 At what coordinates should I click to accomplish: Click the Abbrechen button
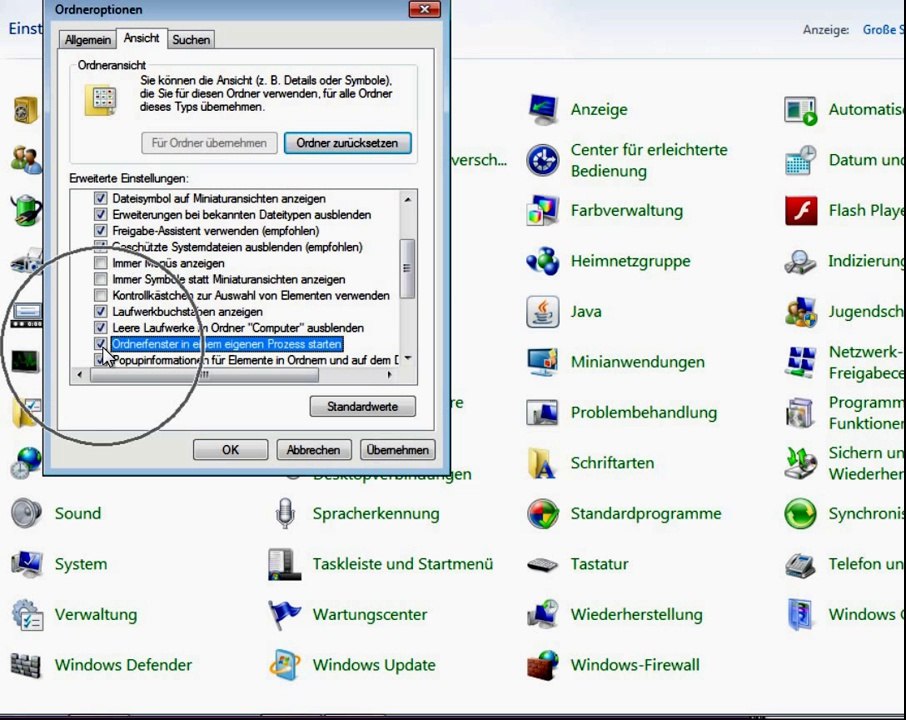coord(313,450)
